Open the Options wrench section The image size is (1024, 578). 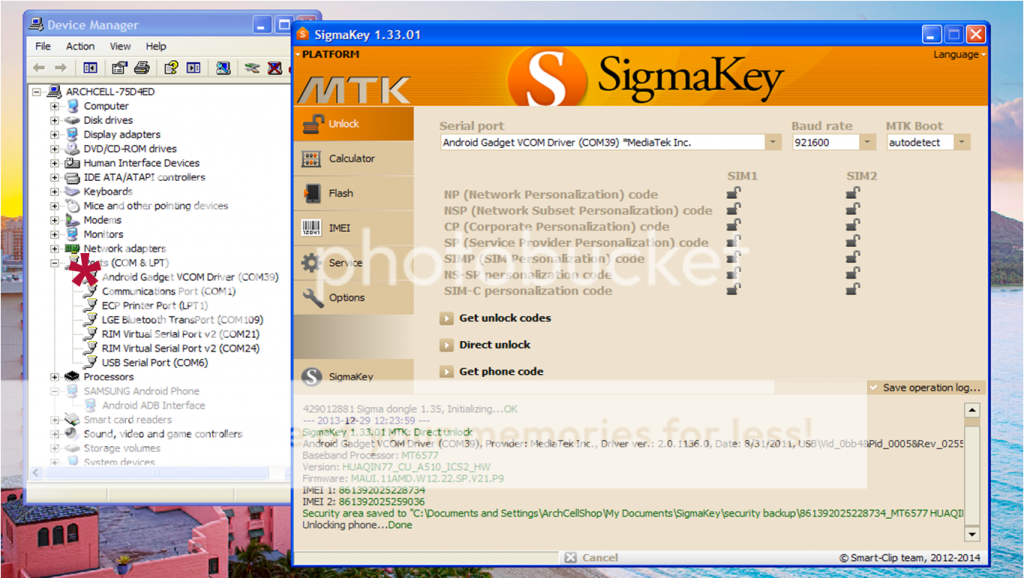[x=312, y=297]
